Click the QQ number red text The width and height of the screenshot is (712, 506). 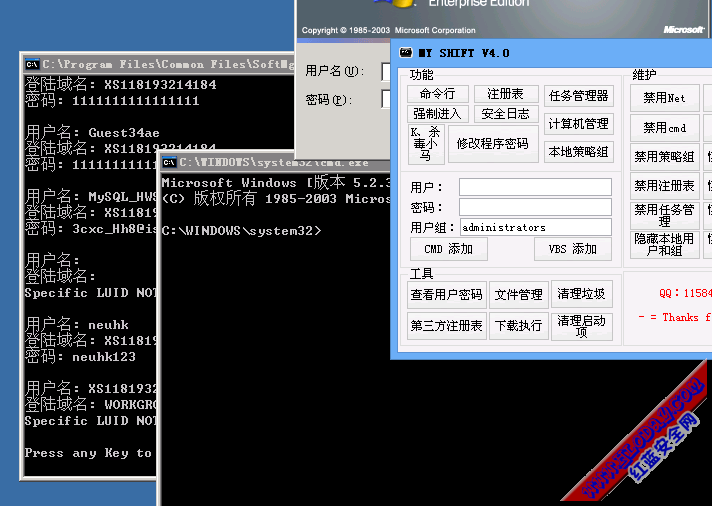pyautogui.click(x=686, y=293)
